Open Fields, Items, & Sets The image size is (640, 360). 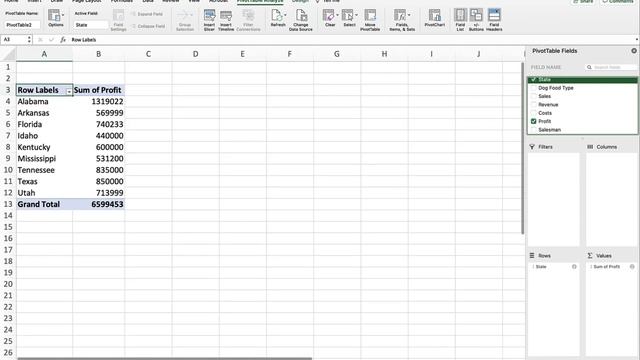(x=402, y=20)
